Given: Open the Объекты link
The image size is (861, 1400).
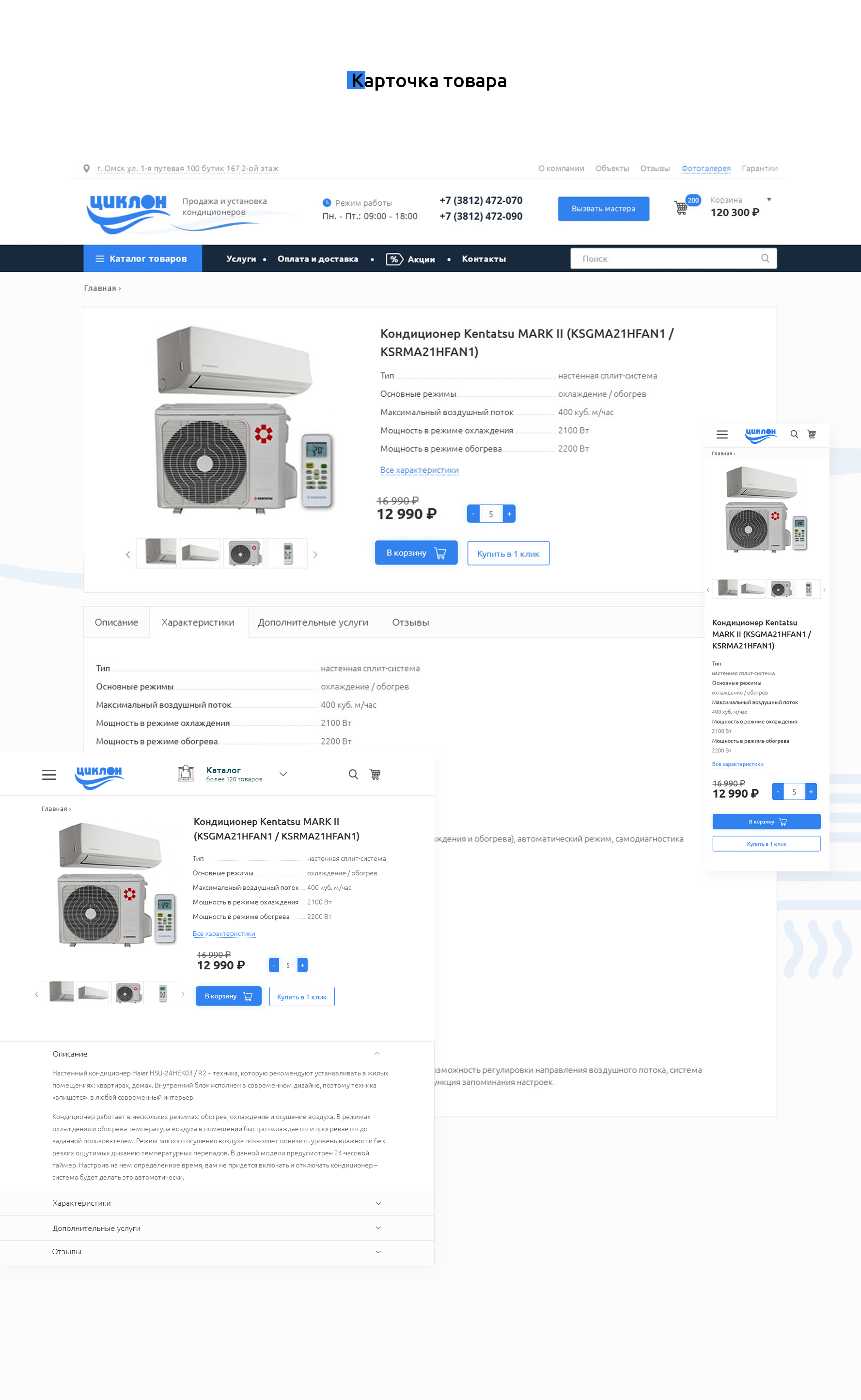Looking at the screenshot, I should coord(612,169).
